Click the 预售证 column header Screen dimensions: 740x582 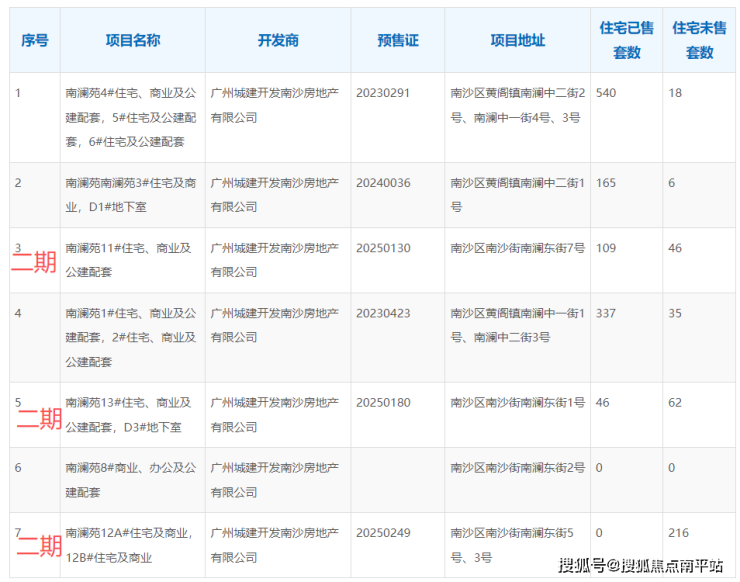(x=397, y=41)
